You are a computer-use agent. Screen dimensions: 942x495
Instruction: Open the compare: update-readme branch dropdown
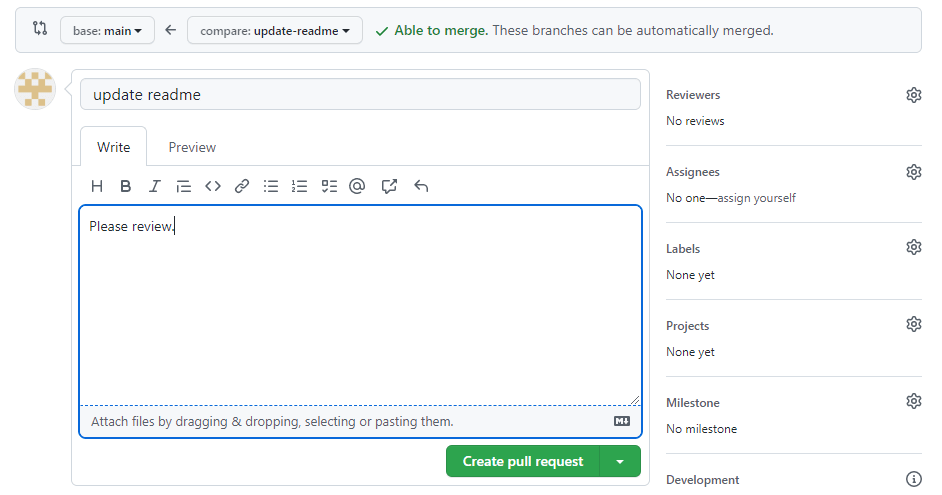pos(275,30)
